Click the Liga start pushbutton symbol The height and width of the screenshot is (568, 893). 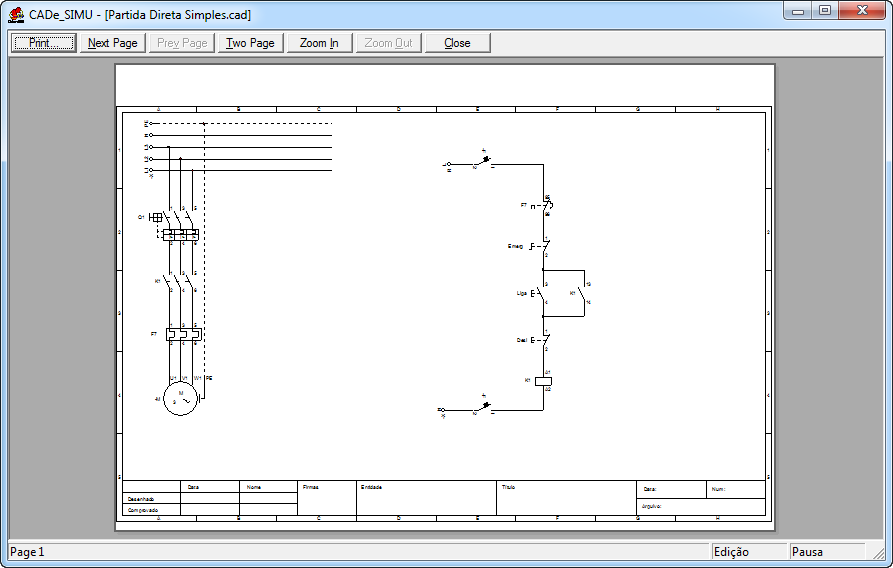pos(541,294)
